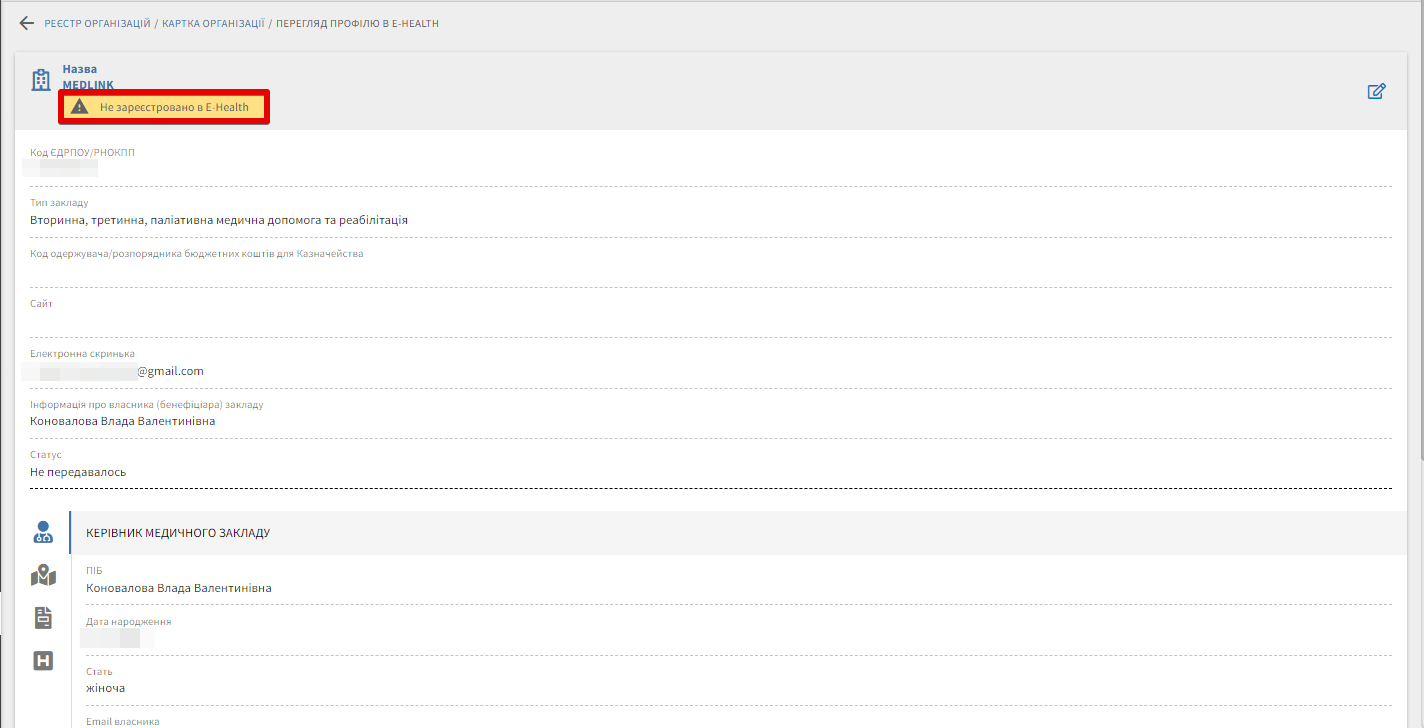Click the owner name under Інформація про власника
1424x728 pixels.
(x=122, y=421)
